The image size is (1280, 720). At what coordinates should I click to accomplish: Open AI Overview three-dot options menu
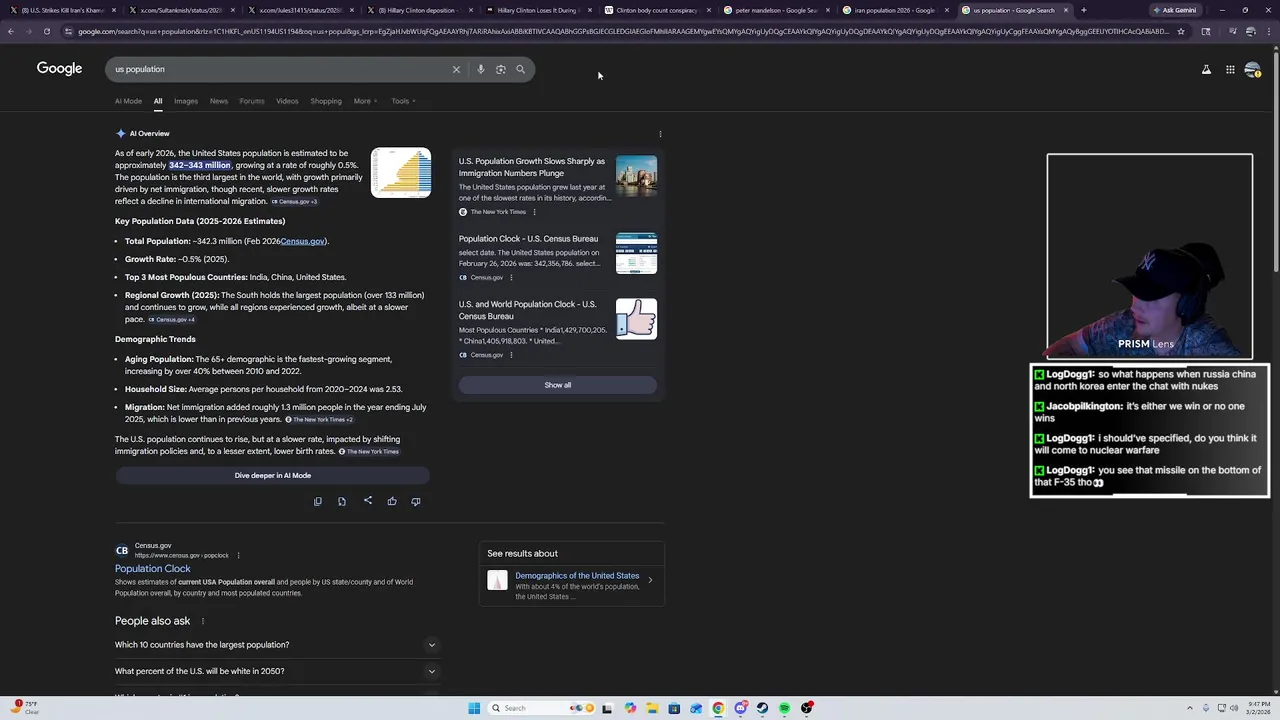tap(660, 133)
